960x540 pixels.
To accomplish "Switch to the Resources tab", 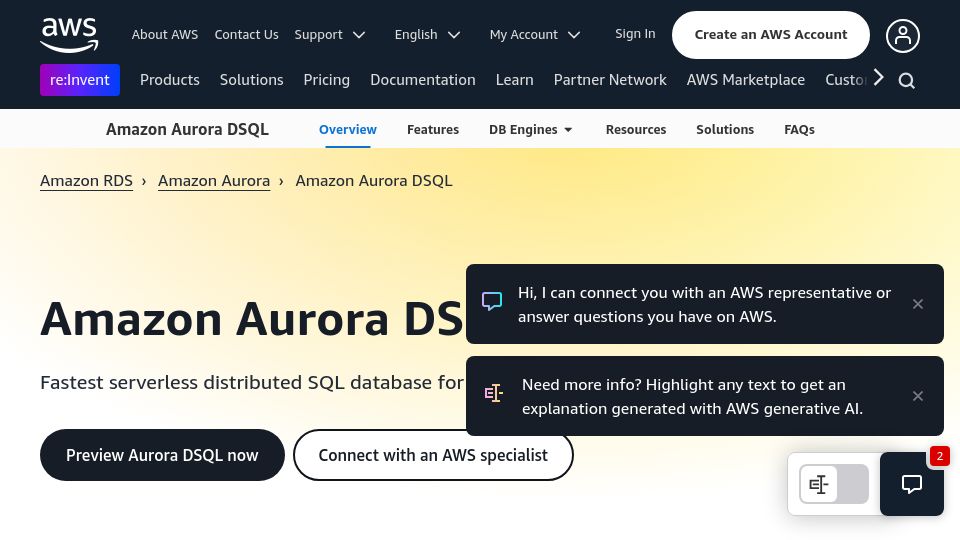I will [x=636, y=130].
